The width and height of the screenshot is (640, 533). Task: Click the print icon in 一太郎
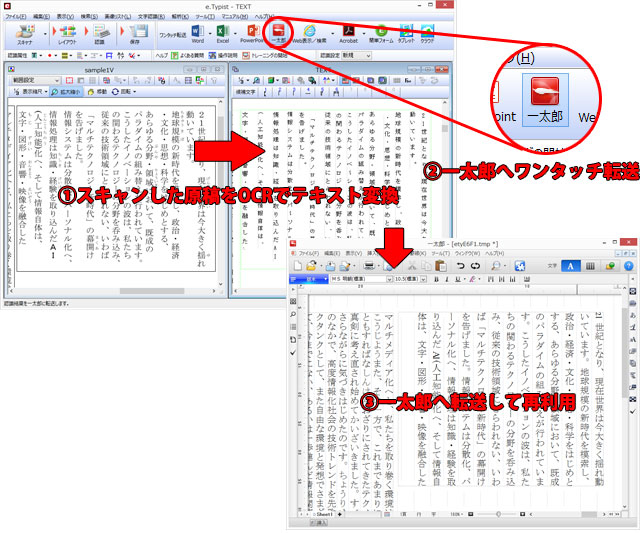pyautogui.click(x=369, y=266)
